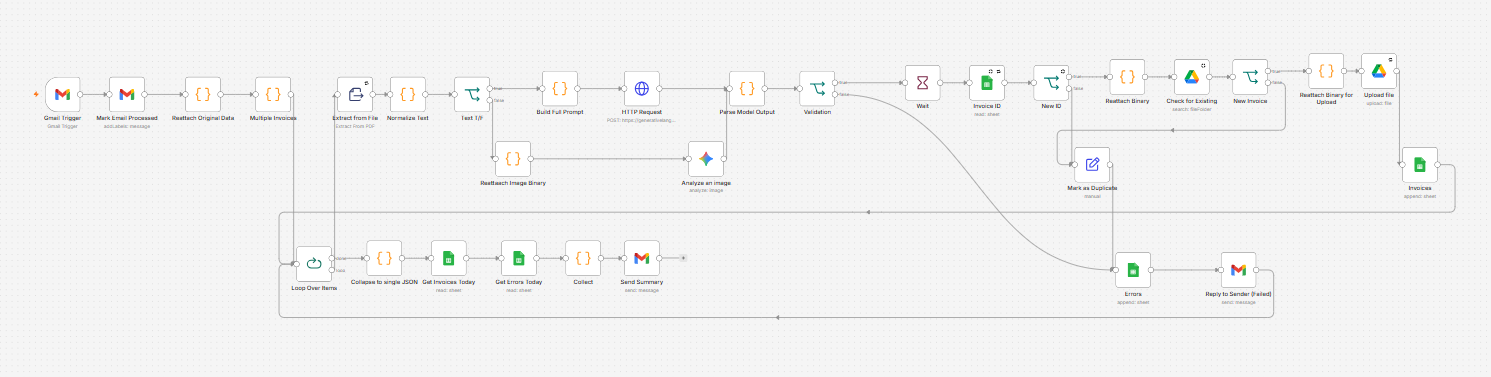Select the Errors sheets node
Screen dimensions: 1491x377
pyautogui.click(x=1132, y=270)
